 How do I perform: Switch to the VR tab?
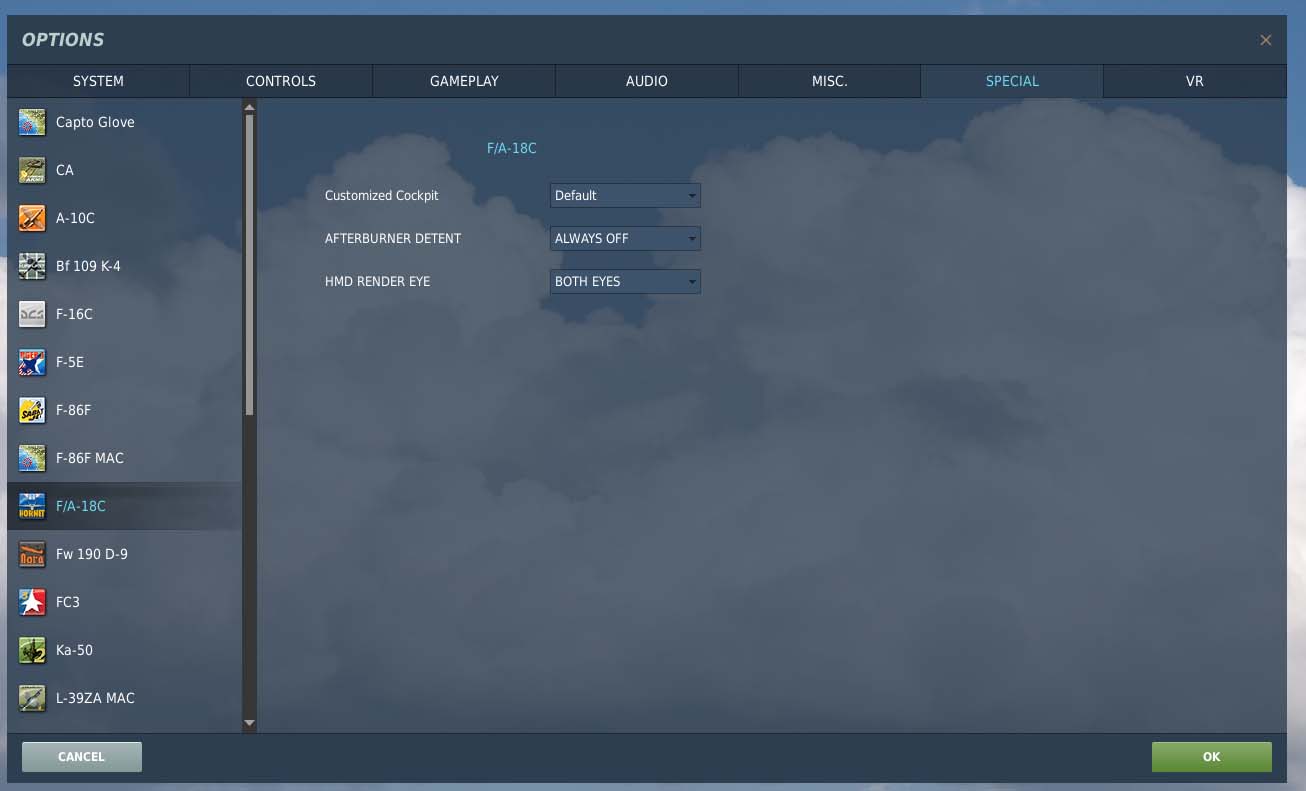pos(1195,81)
